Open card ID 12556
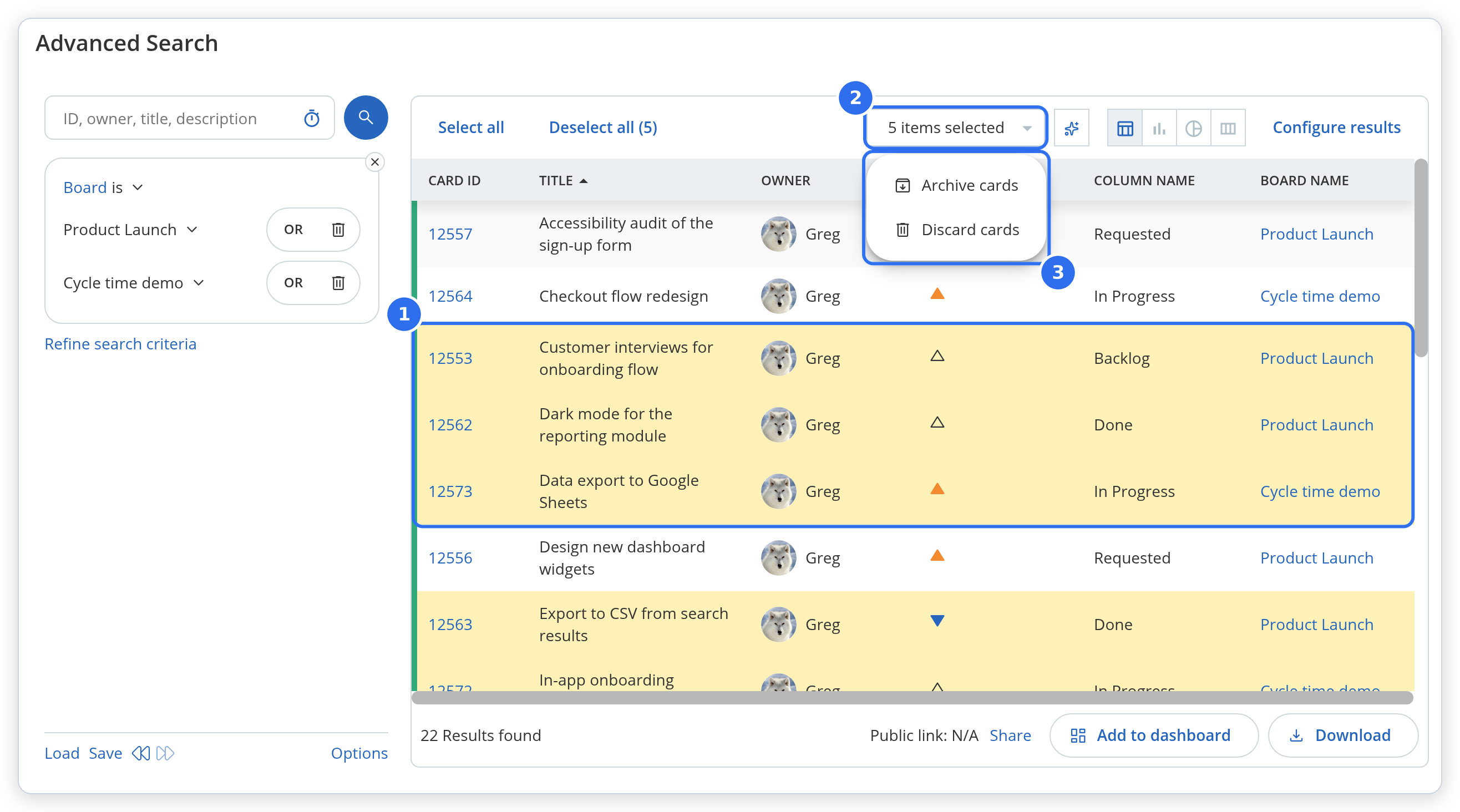The width and height of the screenshot is (1460, 812). [x=450, y=558]
